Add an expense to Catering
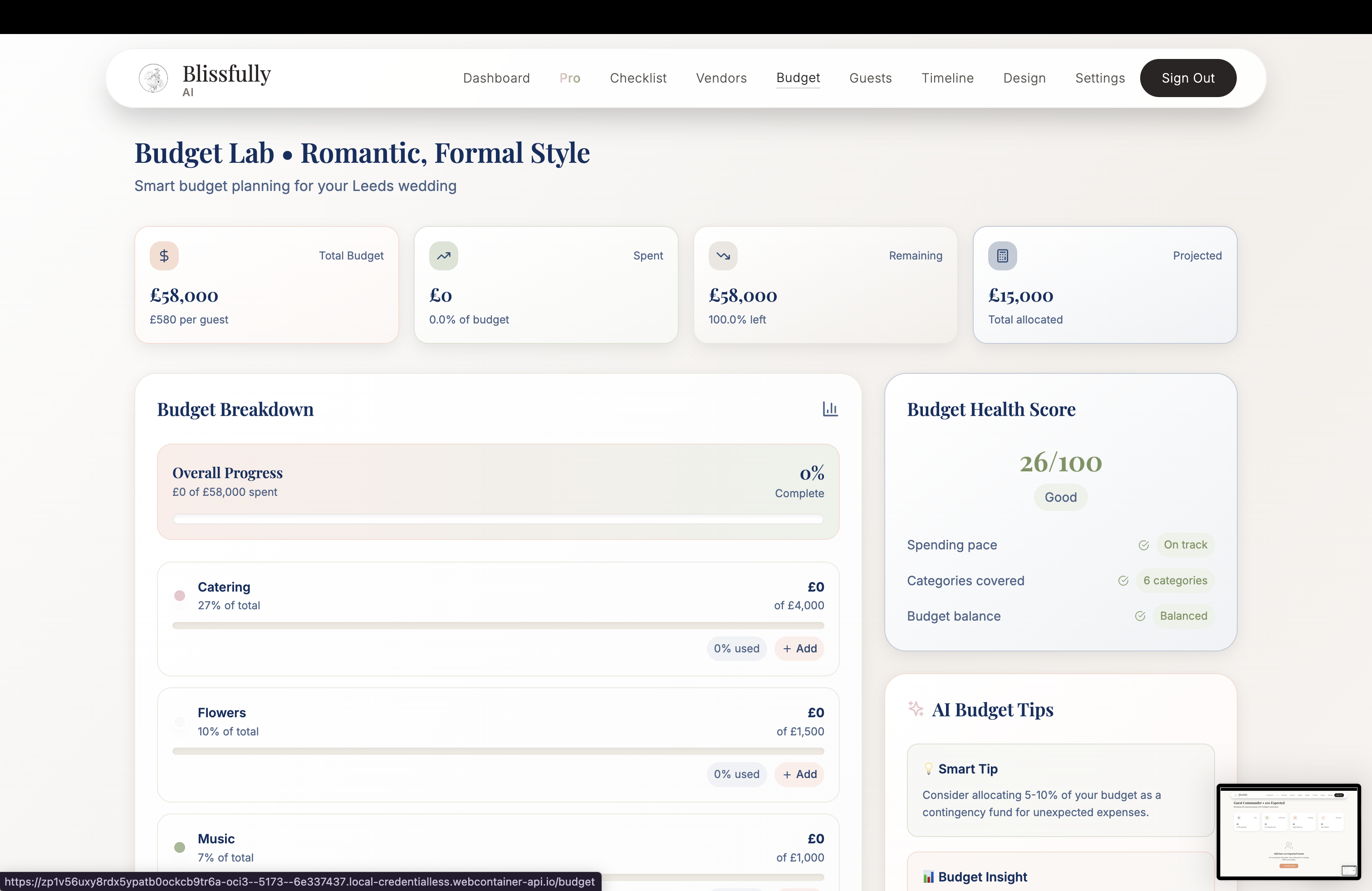This screenshot has width=1372, height=891. (x=799, y=649)
